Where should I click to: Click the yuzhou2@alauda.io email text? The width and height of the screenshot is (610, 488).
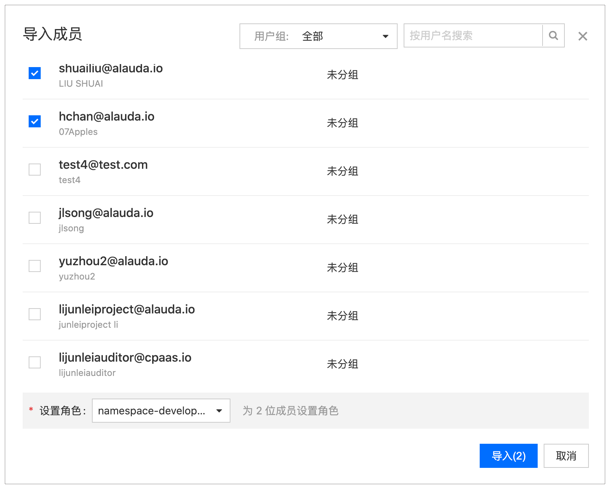point(113,261)
